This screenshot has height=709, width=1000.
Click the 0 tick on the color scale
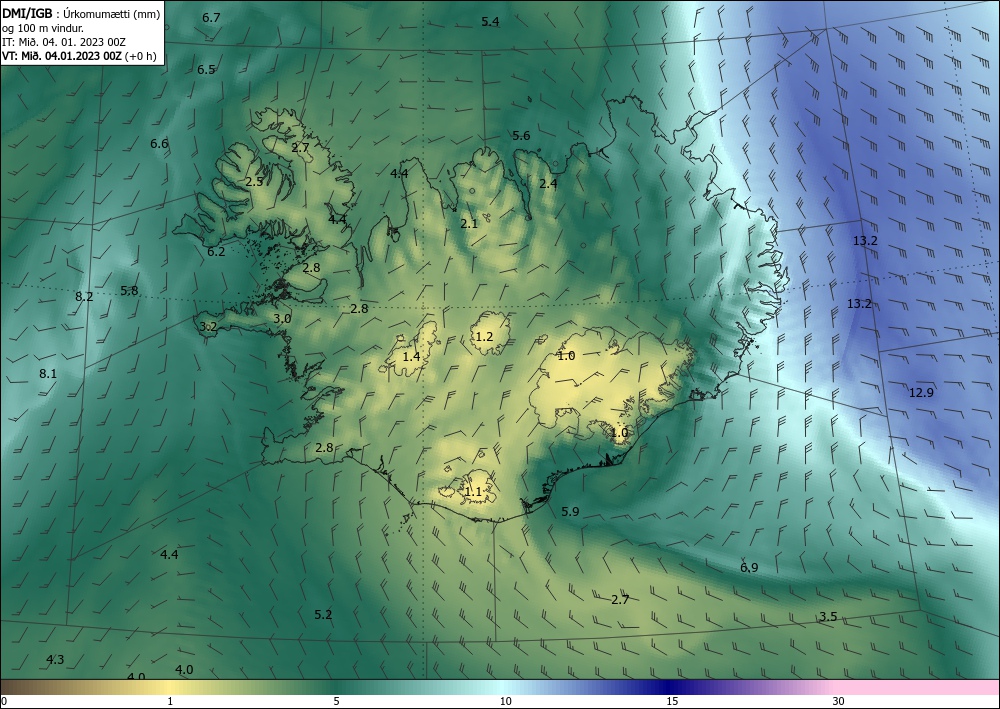pos(4,701)
